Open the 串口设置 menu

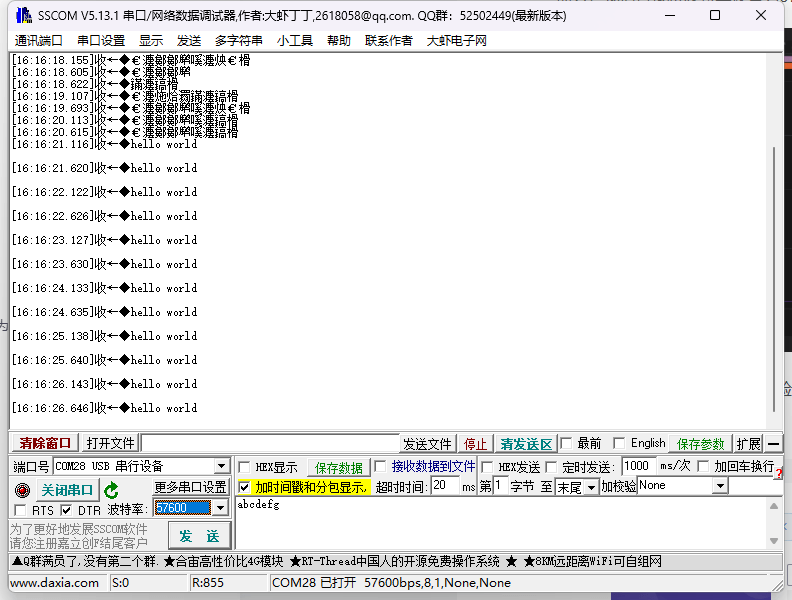pos(101,40)
